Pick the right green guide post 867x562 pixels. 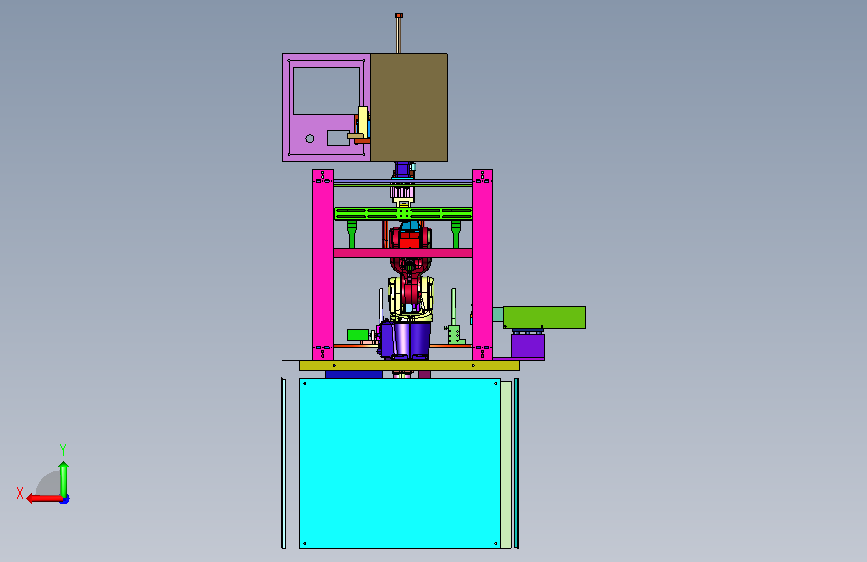tap(456, 234)
